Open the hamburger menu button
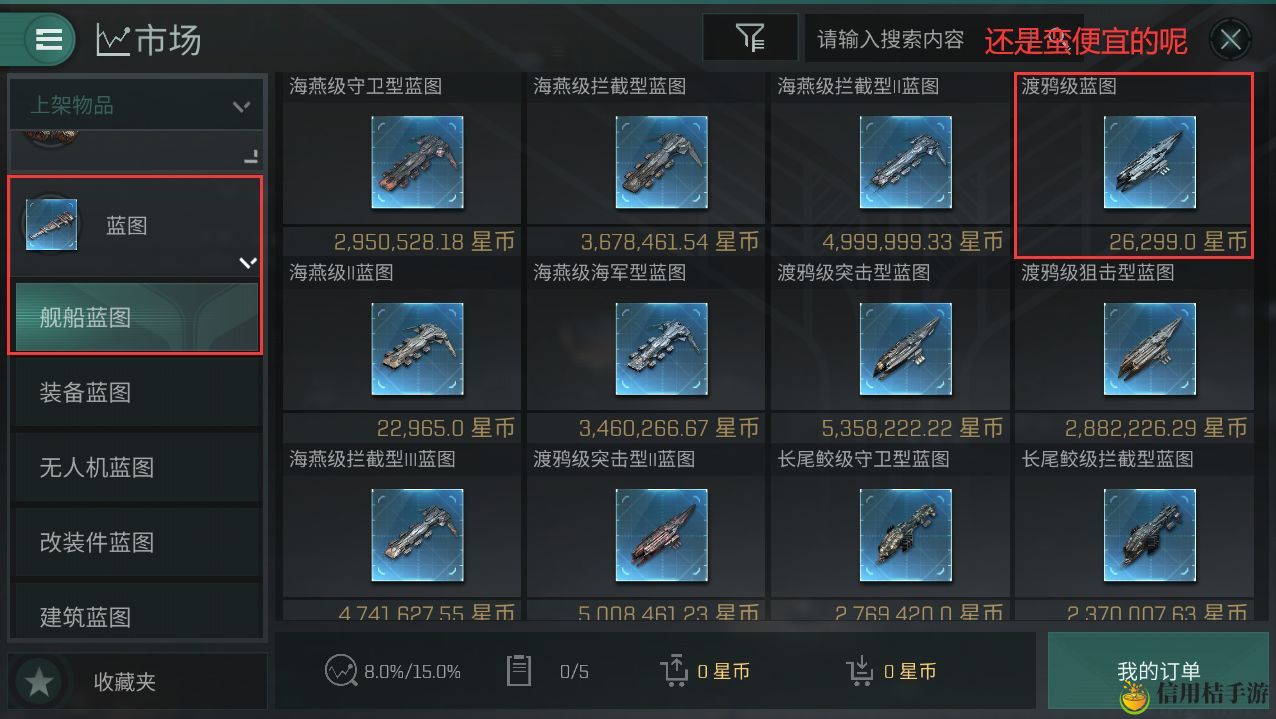1276x719 pixels. click(x=48, y=39)
